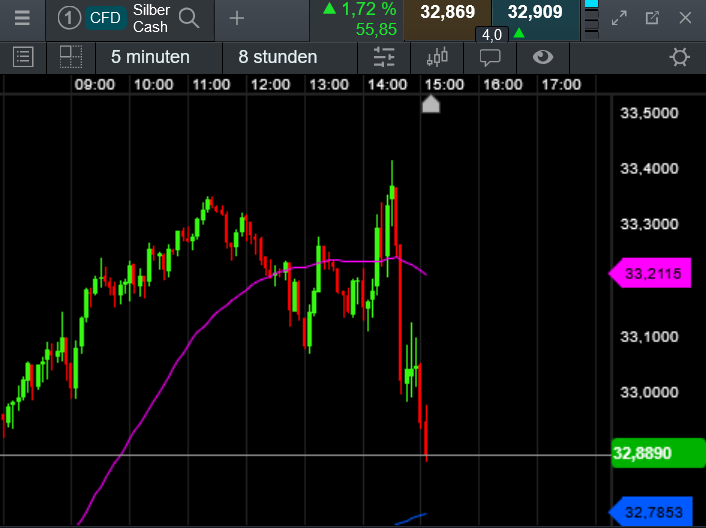Open the chart layout grid icon

click(71, 57)
